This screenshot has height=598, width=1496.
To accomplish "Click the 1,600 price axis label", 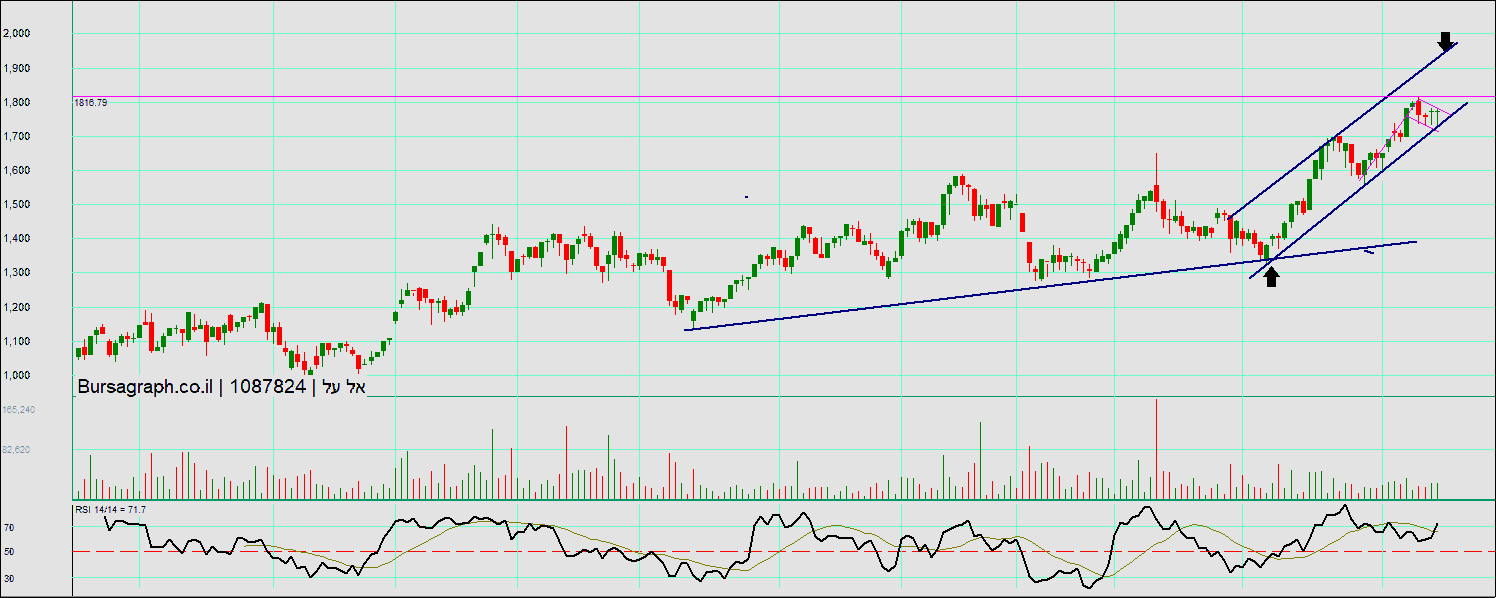I will coord(17,170).
